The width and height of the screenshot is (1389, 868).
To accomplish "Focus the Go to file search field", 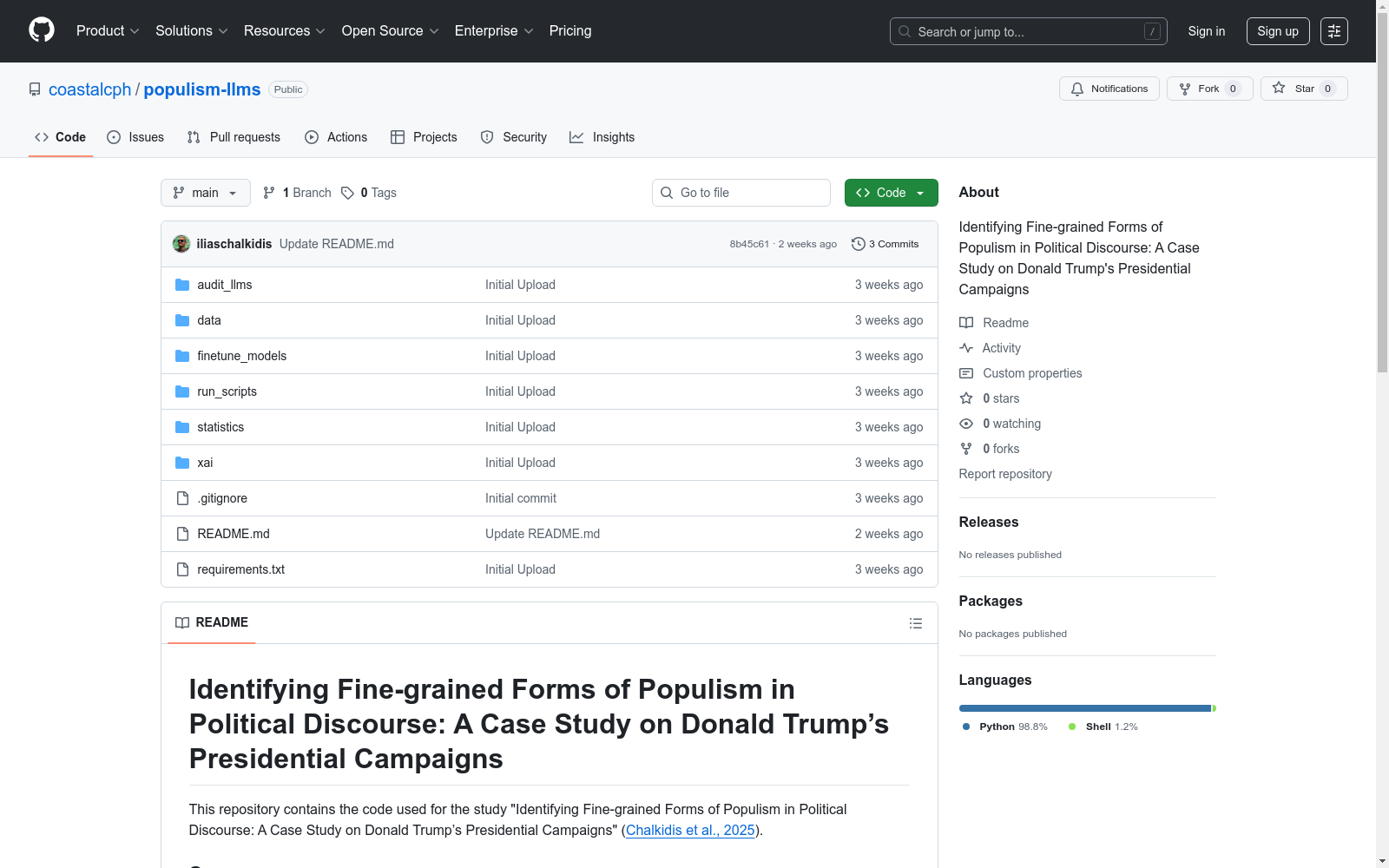I will pos(741,193).
